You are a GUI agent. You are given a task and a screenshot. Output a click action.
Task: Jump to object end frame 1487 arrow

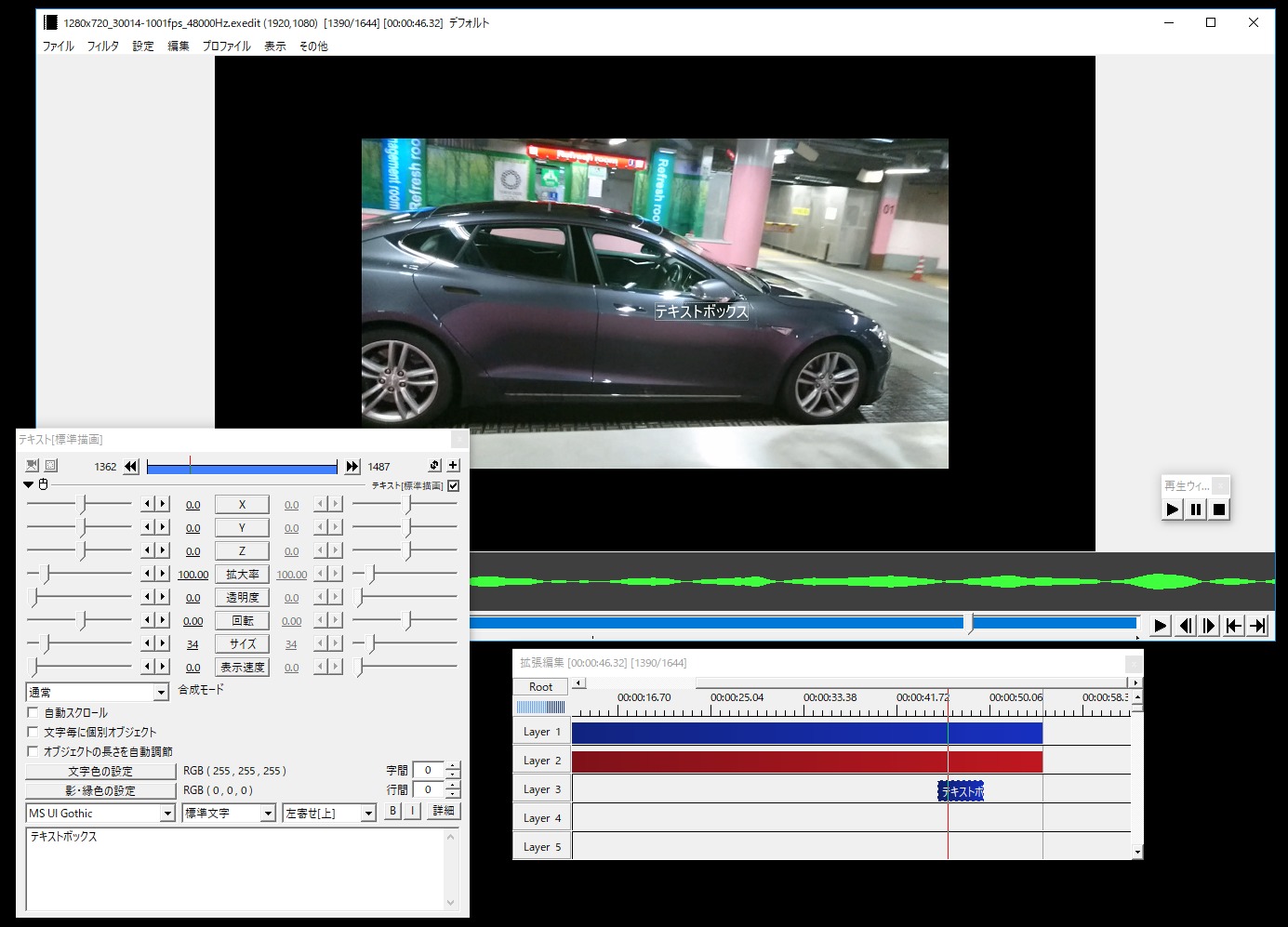352,467
